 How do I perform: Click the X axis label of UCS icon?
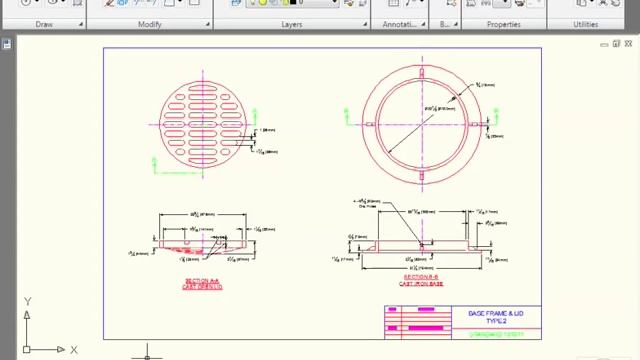tap(73, 350)
